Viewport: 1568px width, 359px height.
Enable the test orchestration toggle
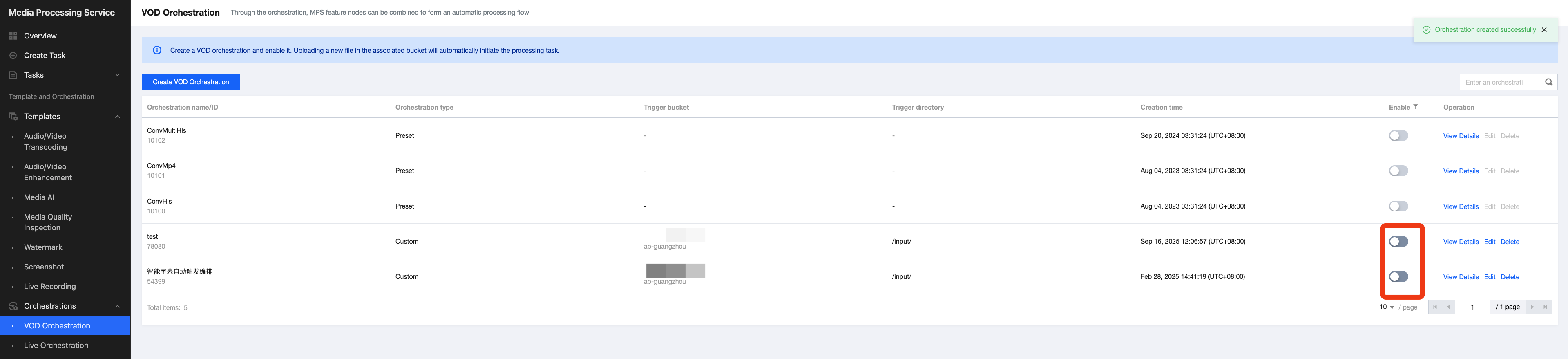[x=1398, y=242]
